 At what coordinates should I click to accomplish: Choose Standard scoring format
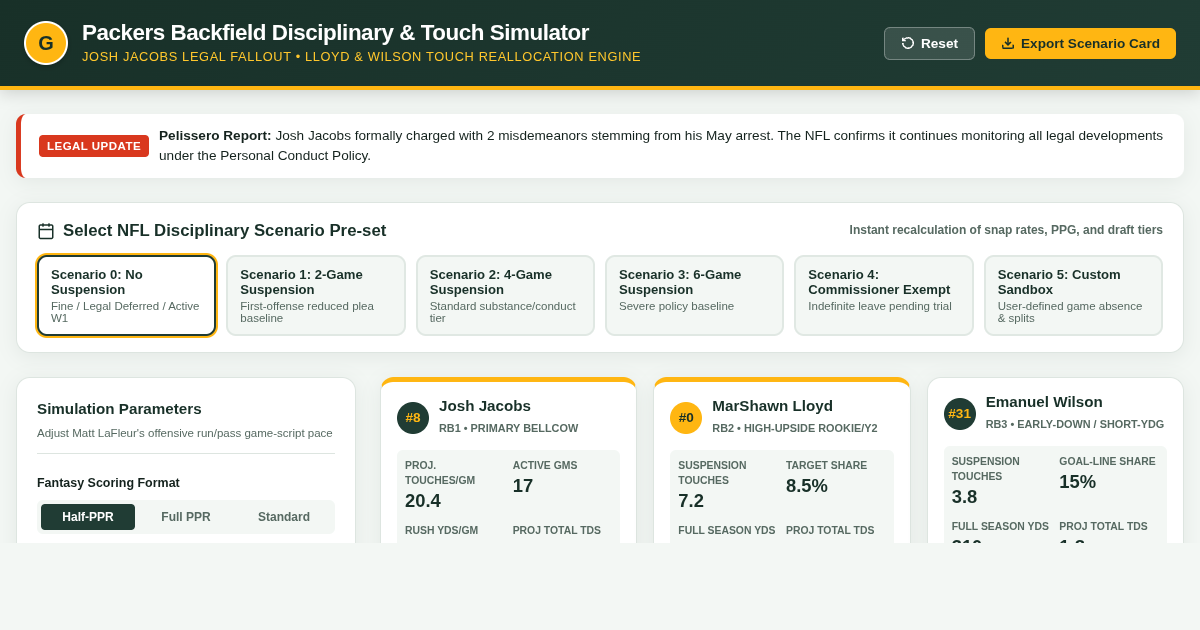point(284,517)
